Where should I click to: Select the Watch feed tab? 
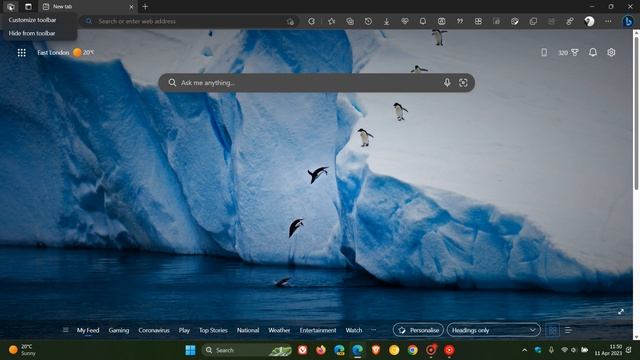pyautogui.click(x=354, y=330)
